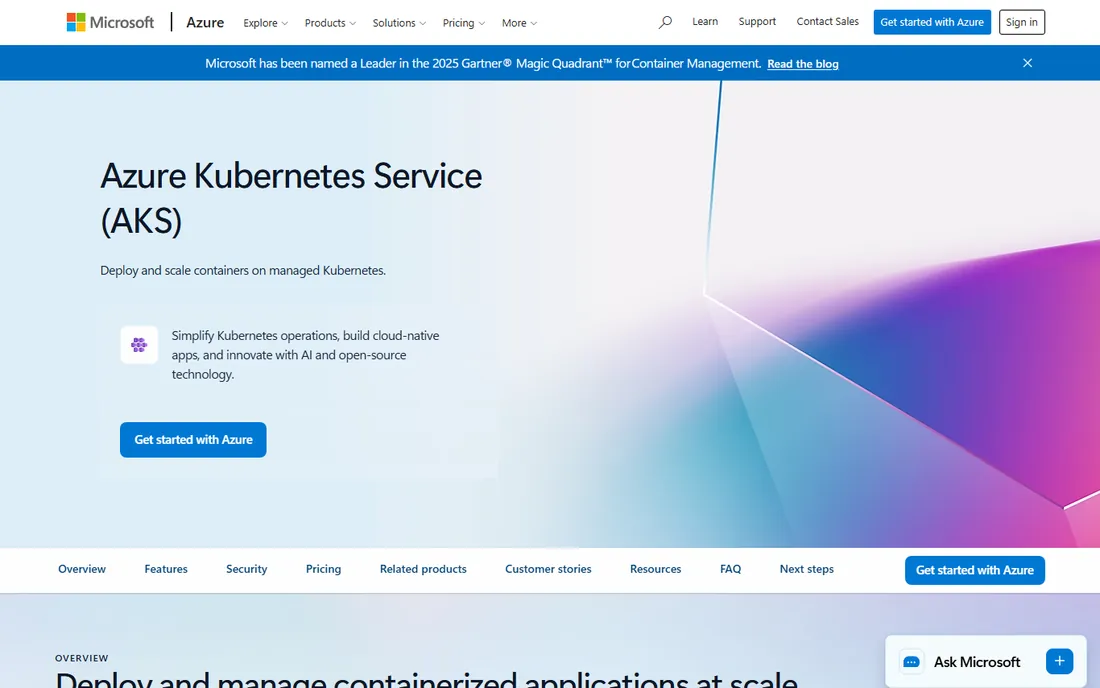Select the Security section tab

point(246,569)
